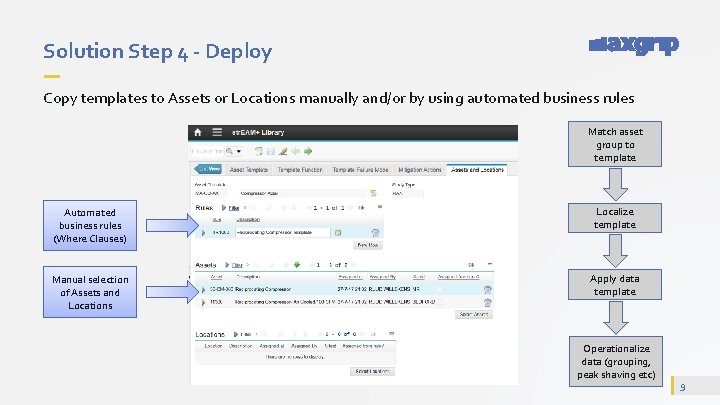Screen dimensions: 720x405
Task: Click the Select Locations button
Action: tap(372, 371)
